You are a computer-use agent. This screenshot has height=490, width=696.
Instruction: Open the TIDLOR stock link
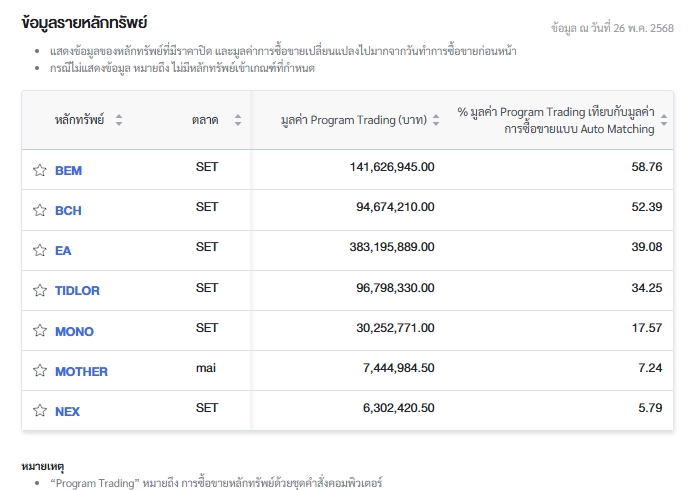click(77, 291)
